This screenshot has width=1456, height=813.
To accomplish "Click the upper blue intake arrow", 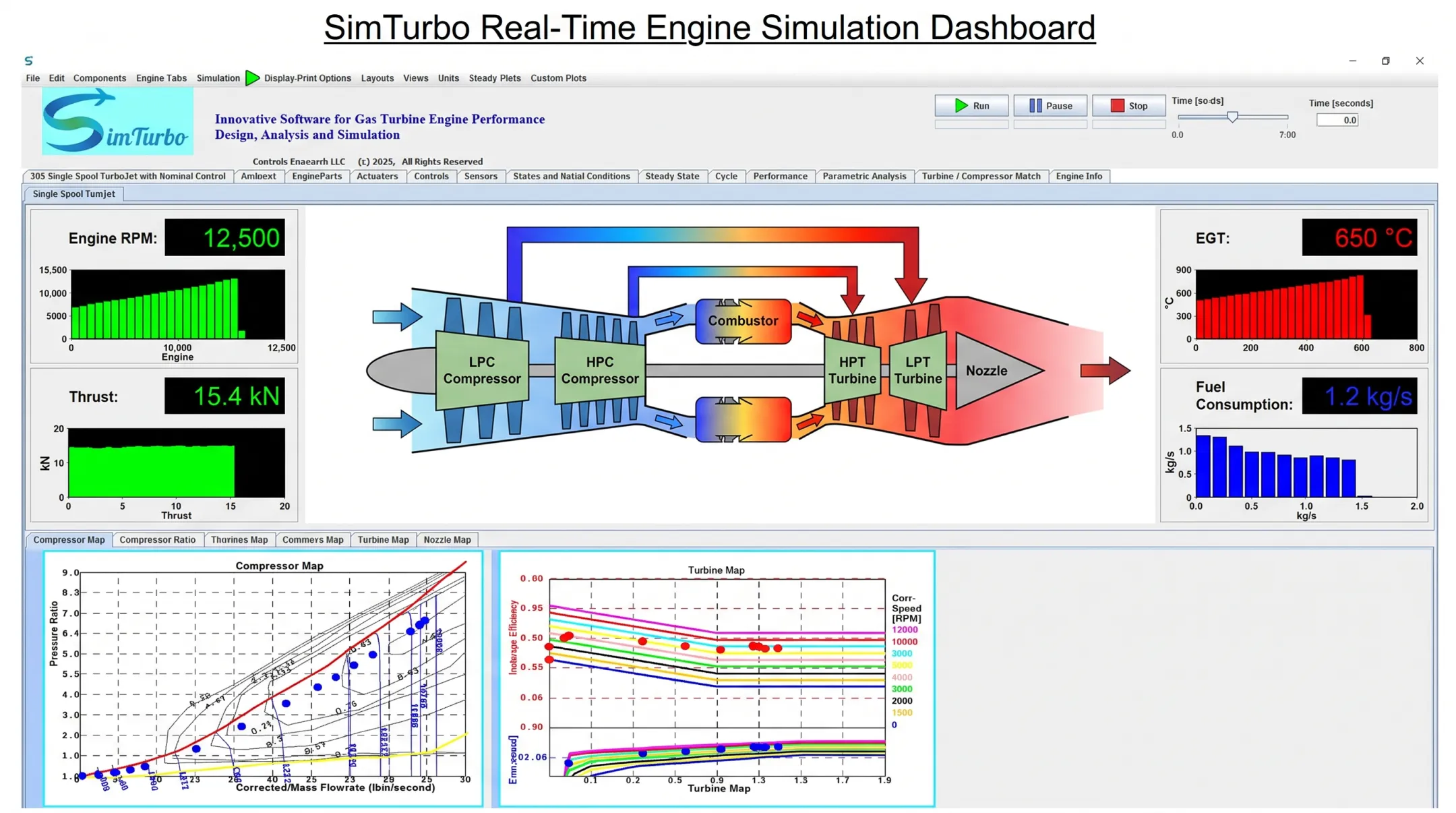I will 397,317.
